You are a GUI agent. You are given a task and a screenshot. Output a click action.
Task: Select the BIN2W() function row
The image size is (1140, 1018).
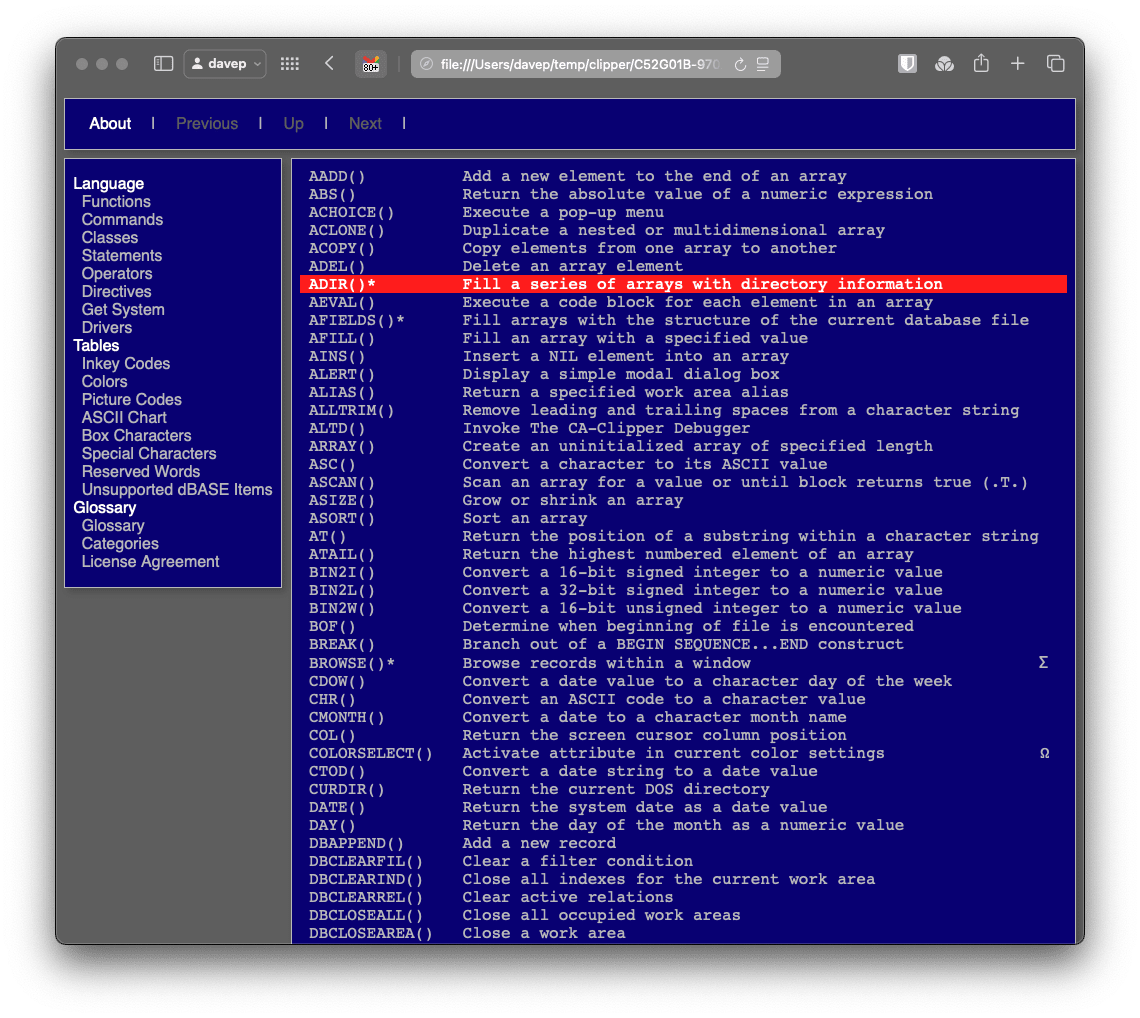(x=683, y=609)
